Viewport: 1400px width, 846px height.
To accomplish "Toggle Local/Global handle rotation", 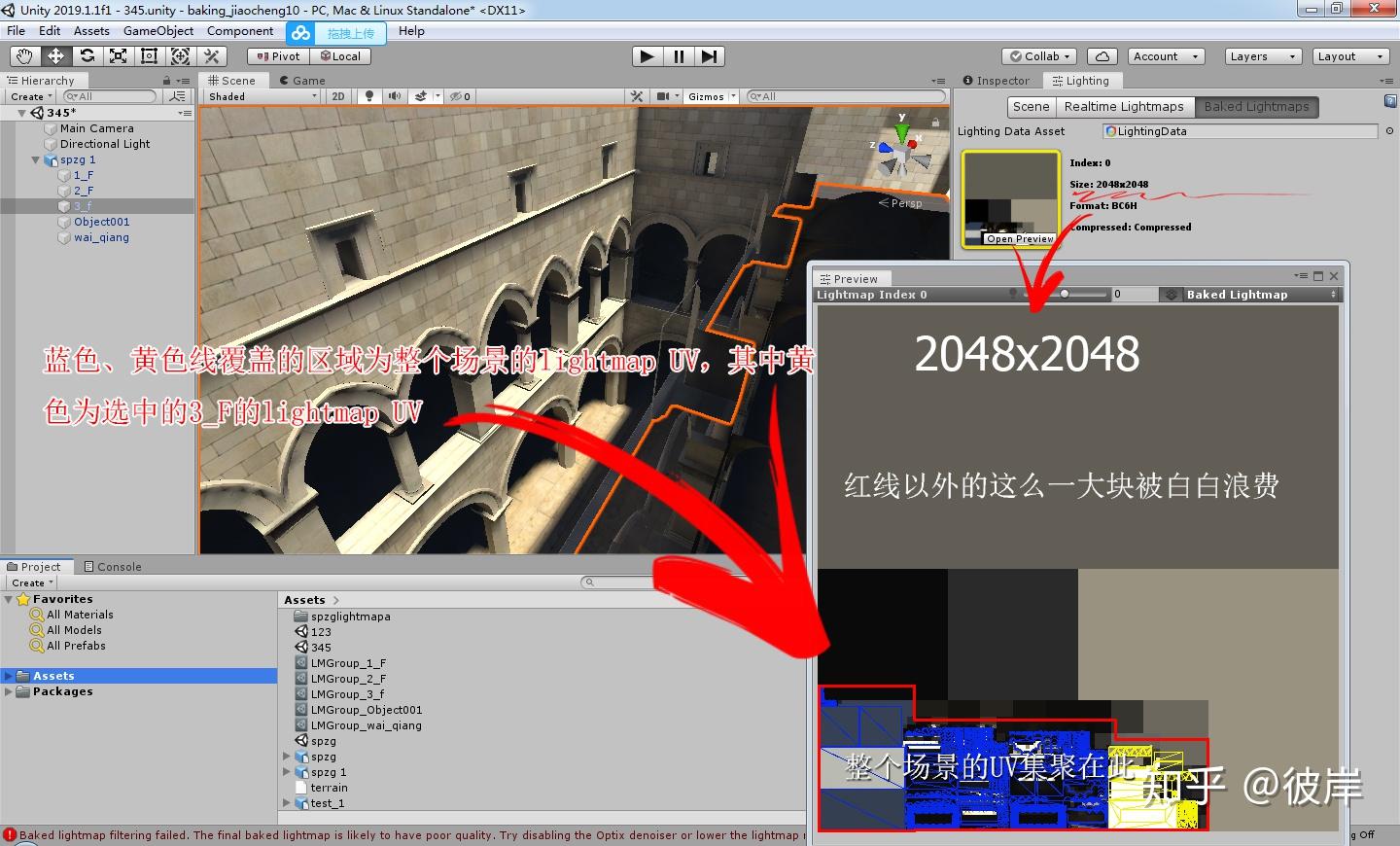I will 340,56.
